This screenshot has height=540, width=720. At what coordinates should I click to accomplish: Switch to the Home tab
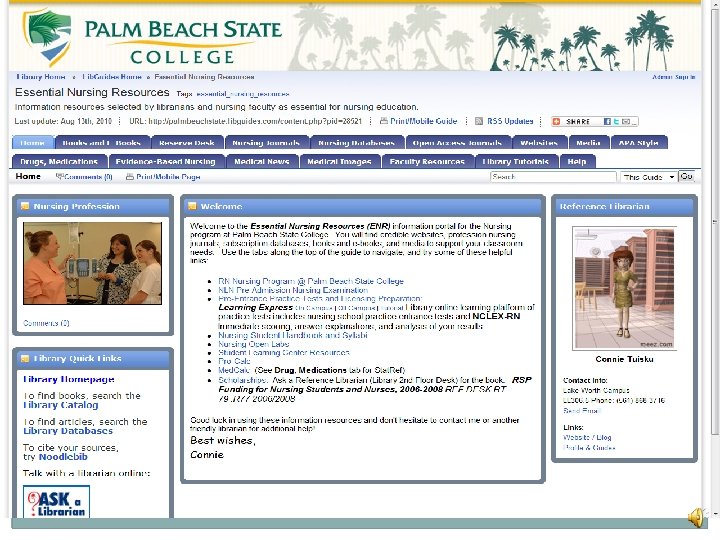pyautogui.click(x=33, y=143)
